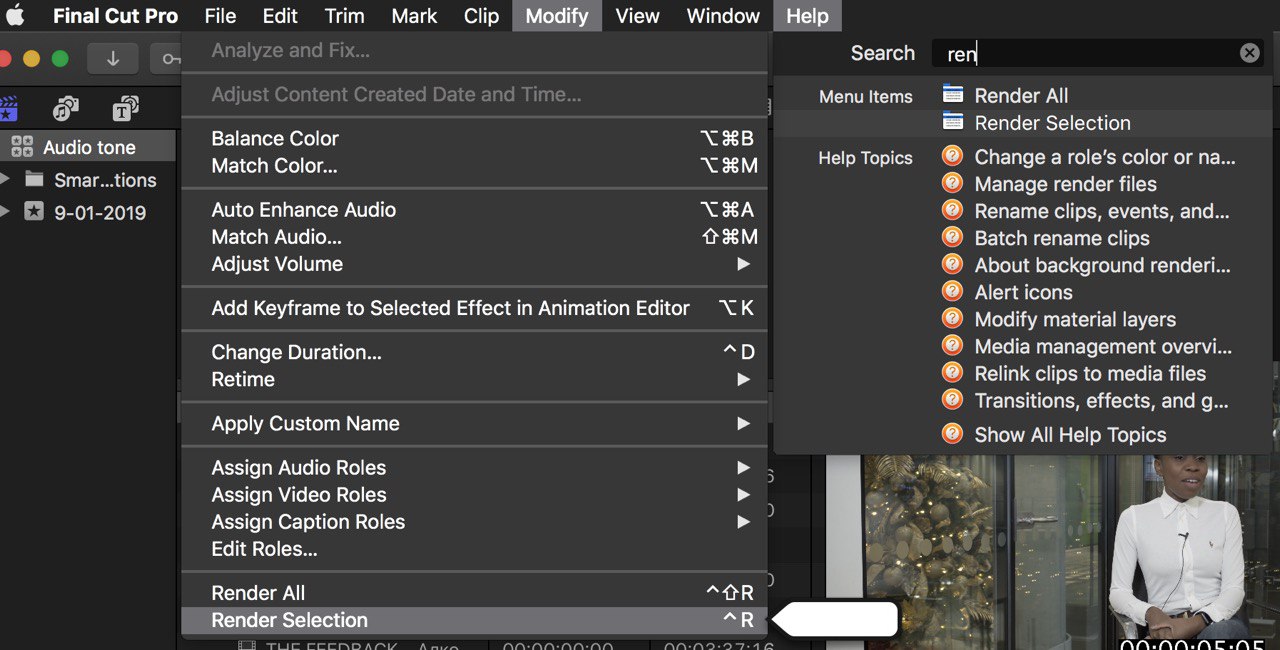This screenshot has width=1280, height=650.
Task: Click Show All Help Topics
Action: (1070, 434)
